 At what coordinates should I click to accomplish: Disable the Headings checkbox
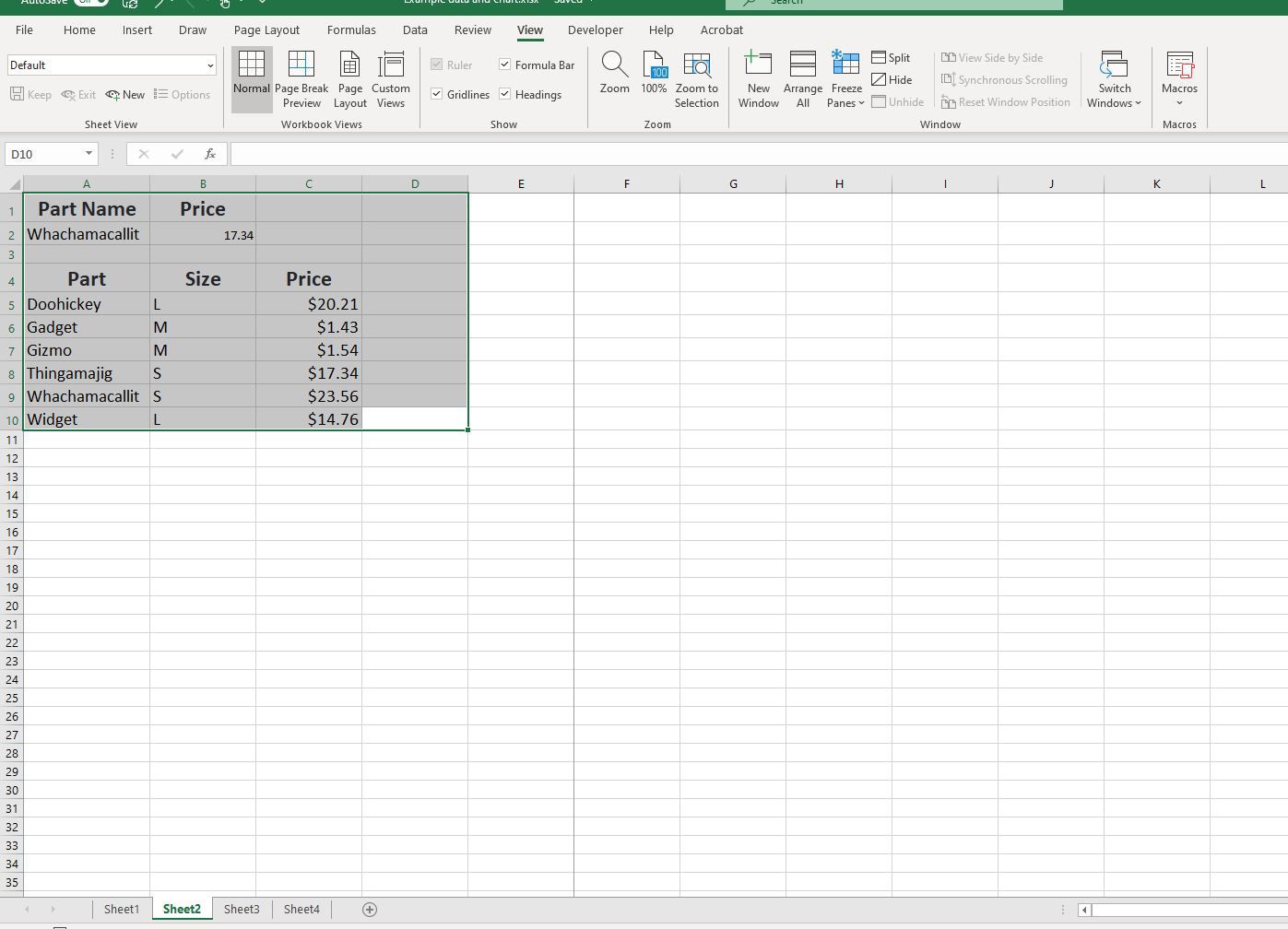click(505, 94)
